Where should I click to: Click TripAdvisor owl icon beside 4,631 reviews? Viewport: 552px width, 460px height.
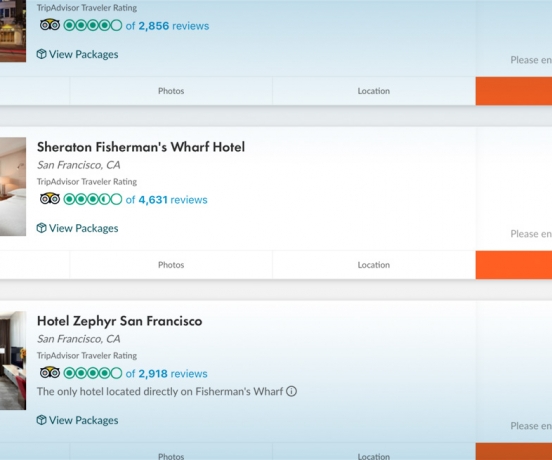50,199
